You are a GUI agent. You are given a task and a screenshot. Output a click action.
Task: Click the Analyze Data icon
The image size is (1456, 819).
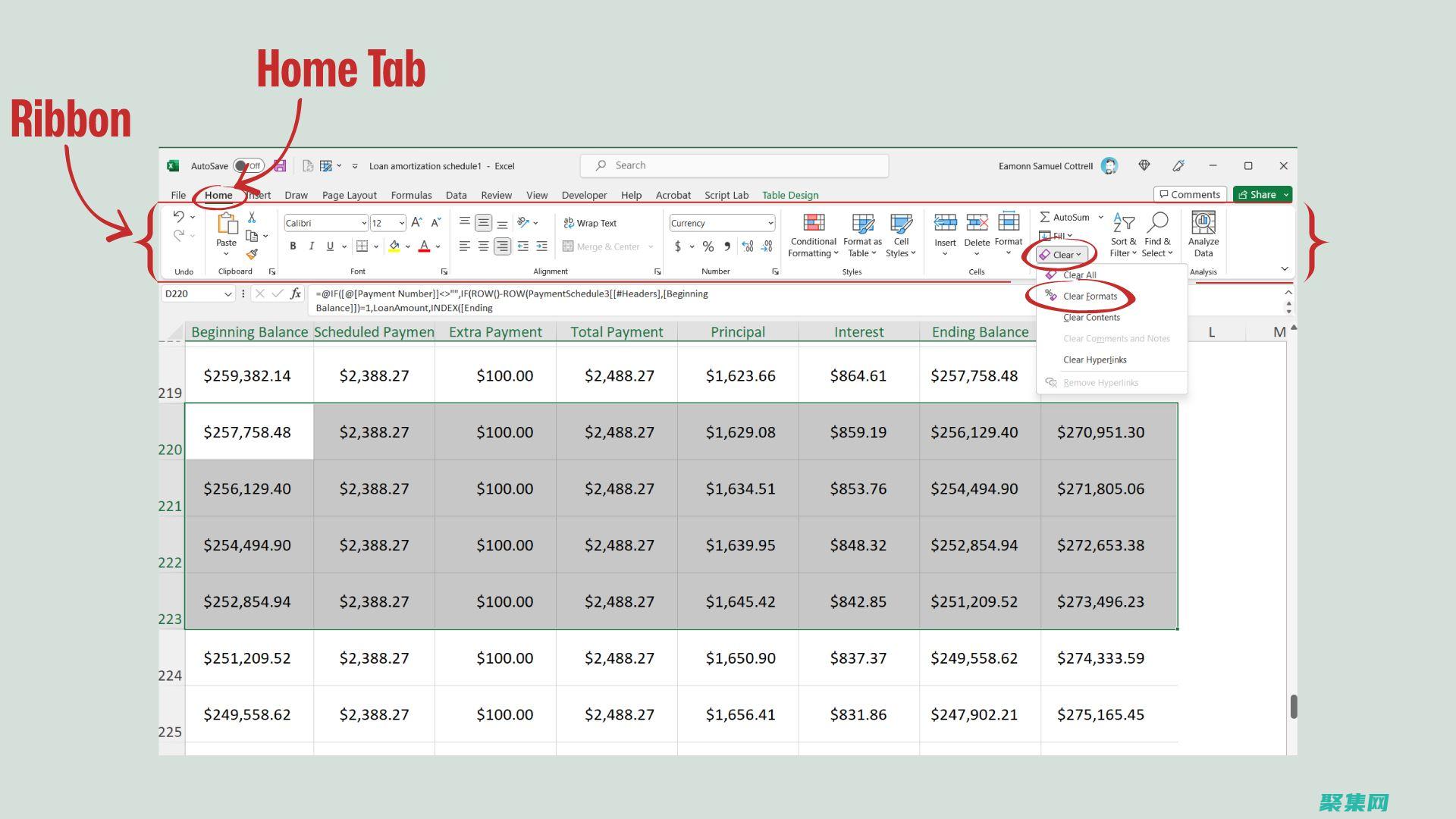(x=1203, y=223)
